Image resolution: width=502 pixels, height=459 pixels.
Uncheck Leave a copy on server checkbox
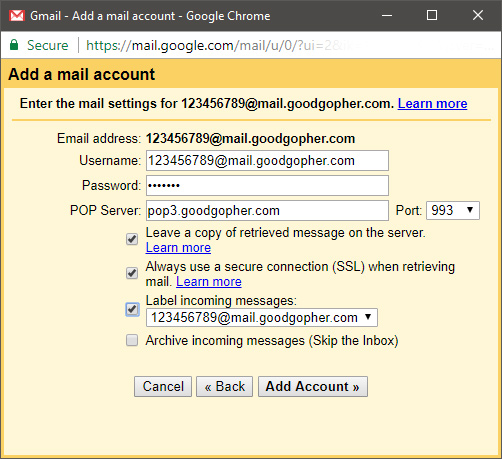[x=132, y=239]
